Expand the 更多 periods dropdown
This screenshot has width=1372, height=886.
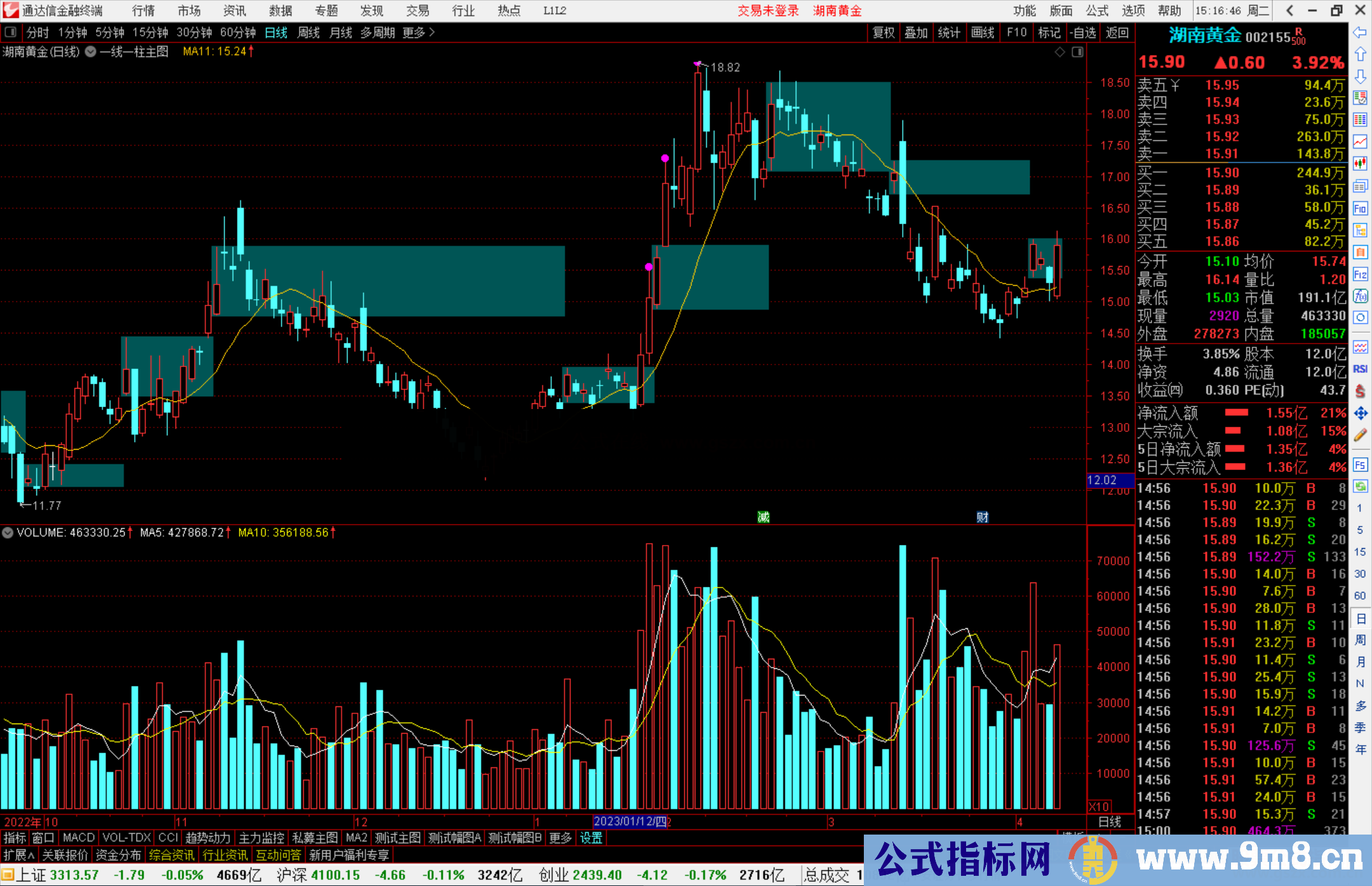(419, 32)
